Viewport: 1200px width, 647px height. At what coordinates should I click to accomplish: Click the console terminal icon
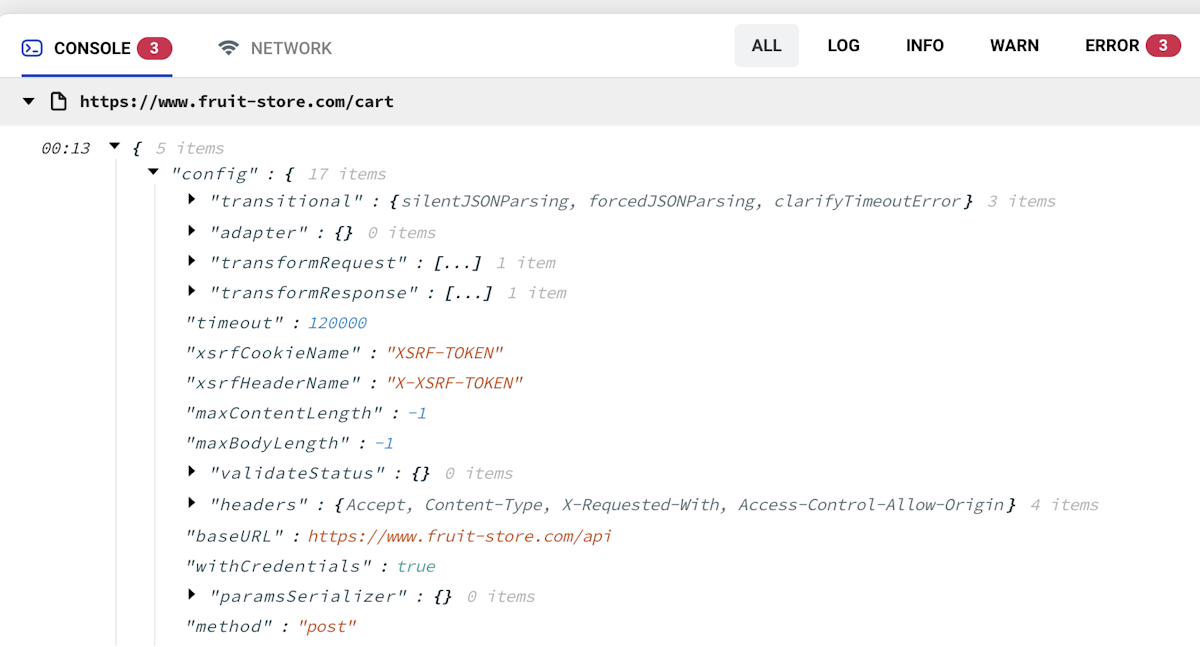[x=32, y=48]
